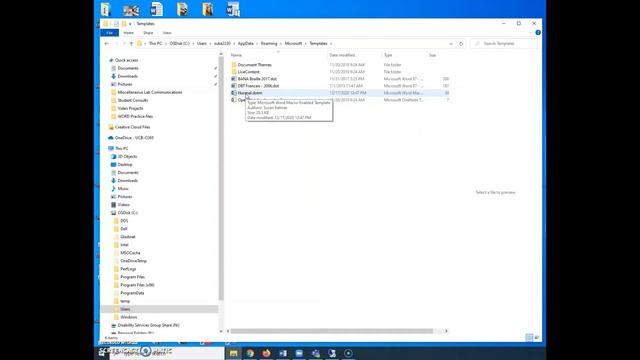Open the Video Projects folder
This screenshot has height=360, width=640.
pyautogui.click(x=130, y=109)
